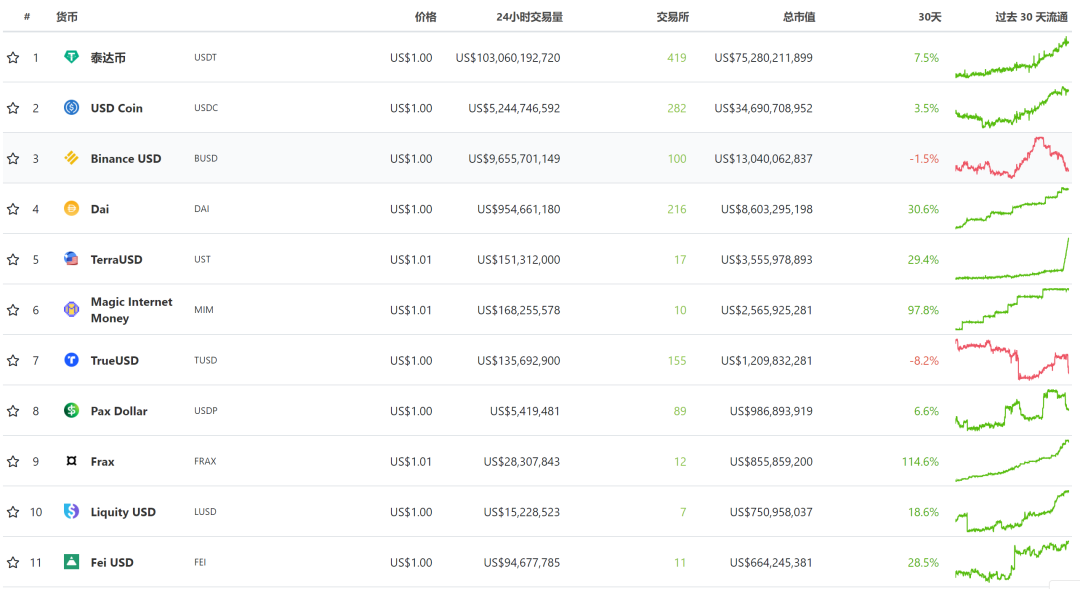Sort by 24小时交易量 column header
The width and height of the screenshot is (1080, 589).
(x=529, y=17)
